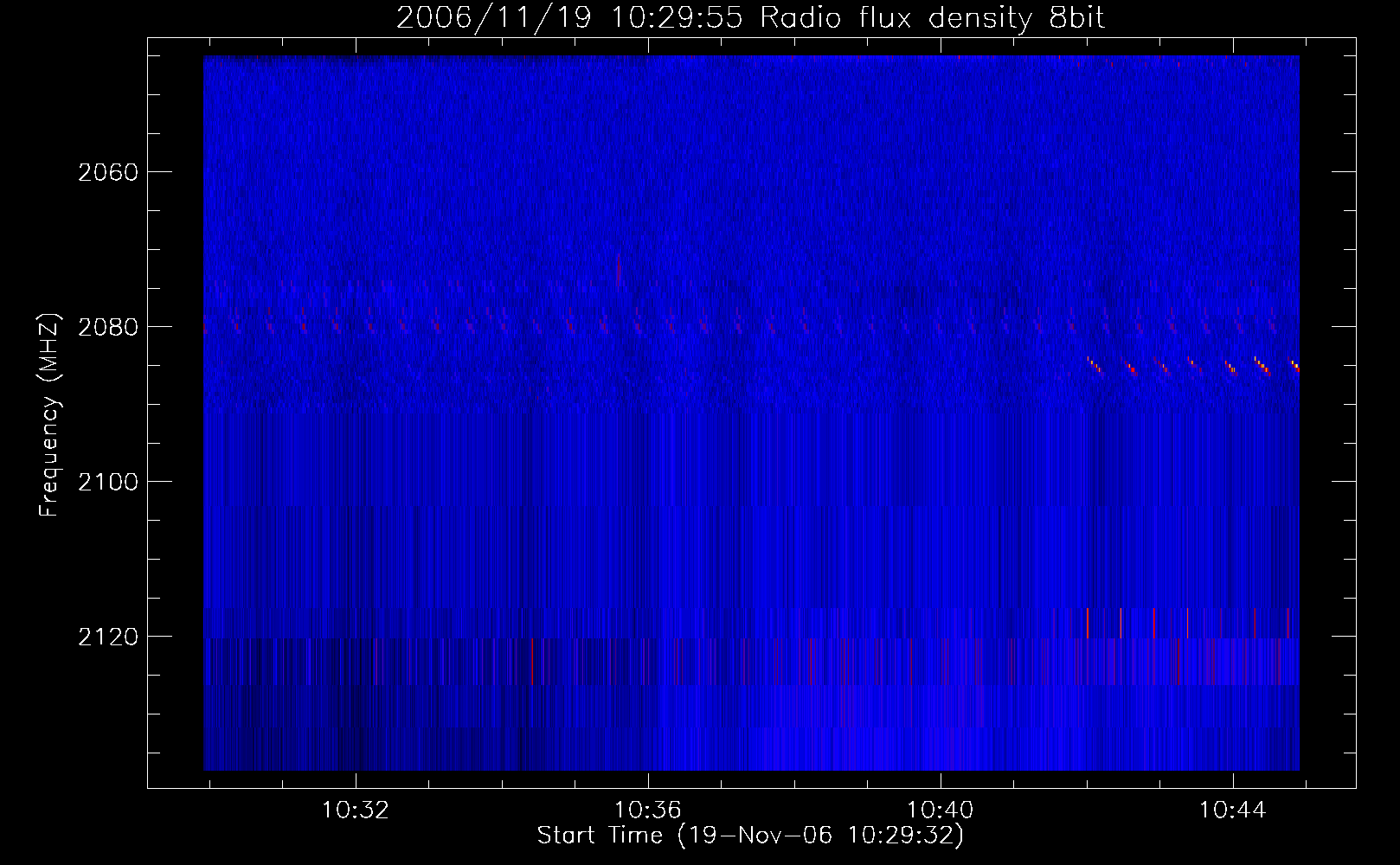Click the 10:40 time axis label
Screen dimensions: 1400x865
coord(940,811)
